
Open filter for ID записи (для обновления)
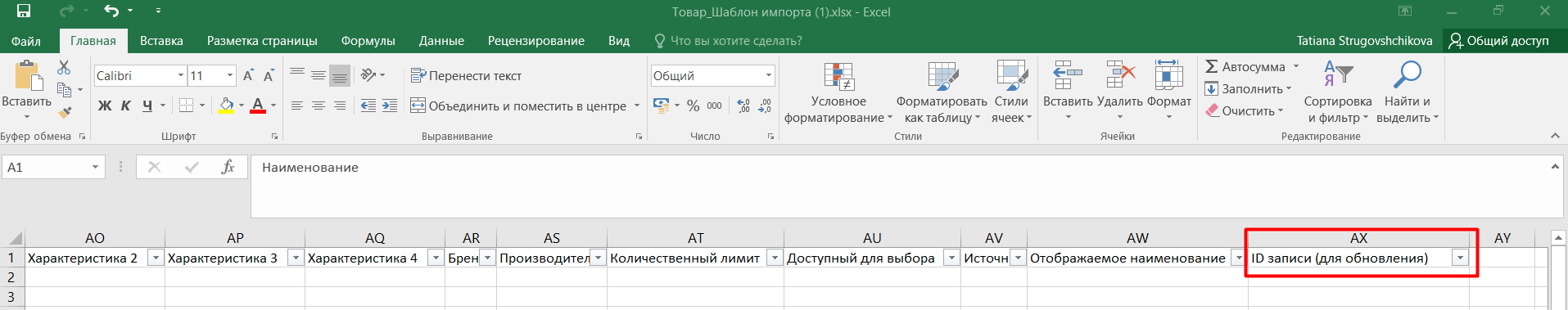1460,258
